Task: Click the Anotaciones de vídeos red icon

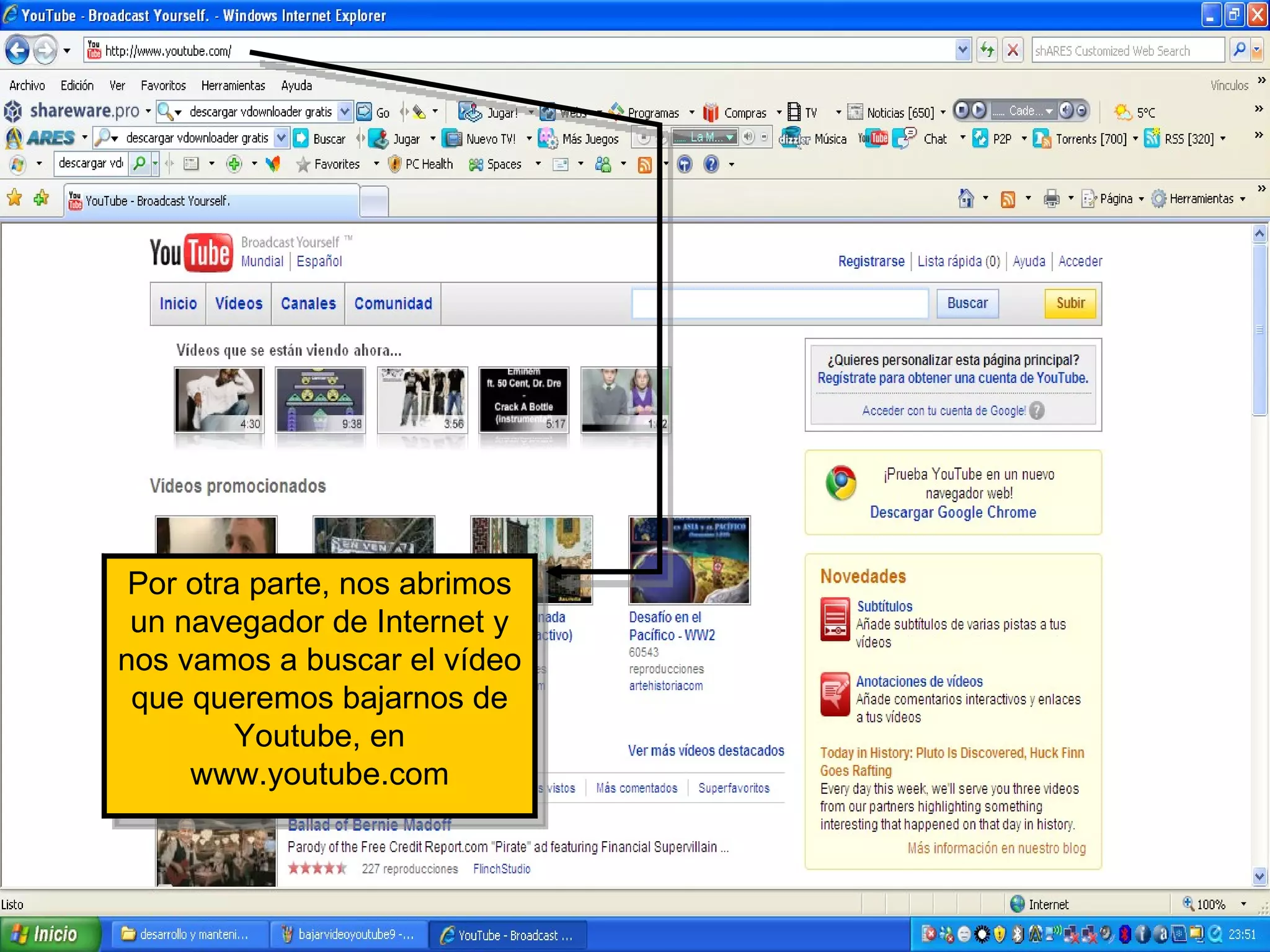Action: tap(835, 694)
